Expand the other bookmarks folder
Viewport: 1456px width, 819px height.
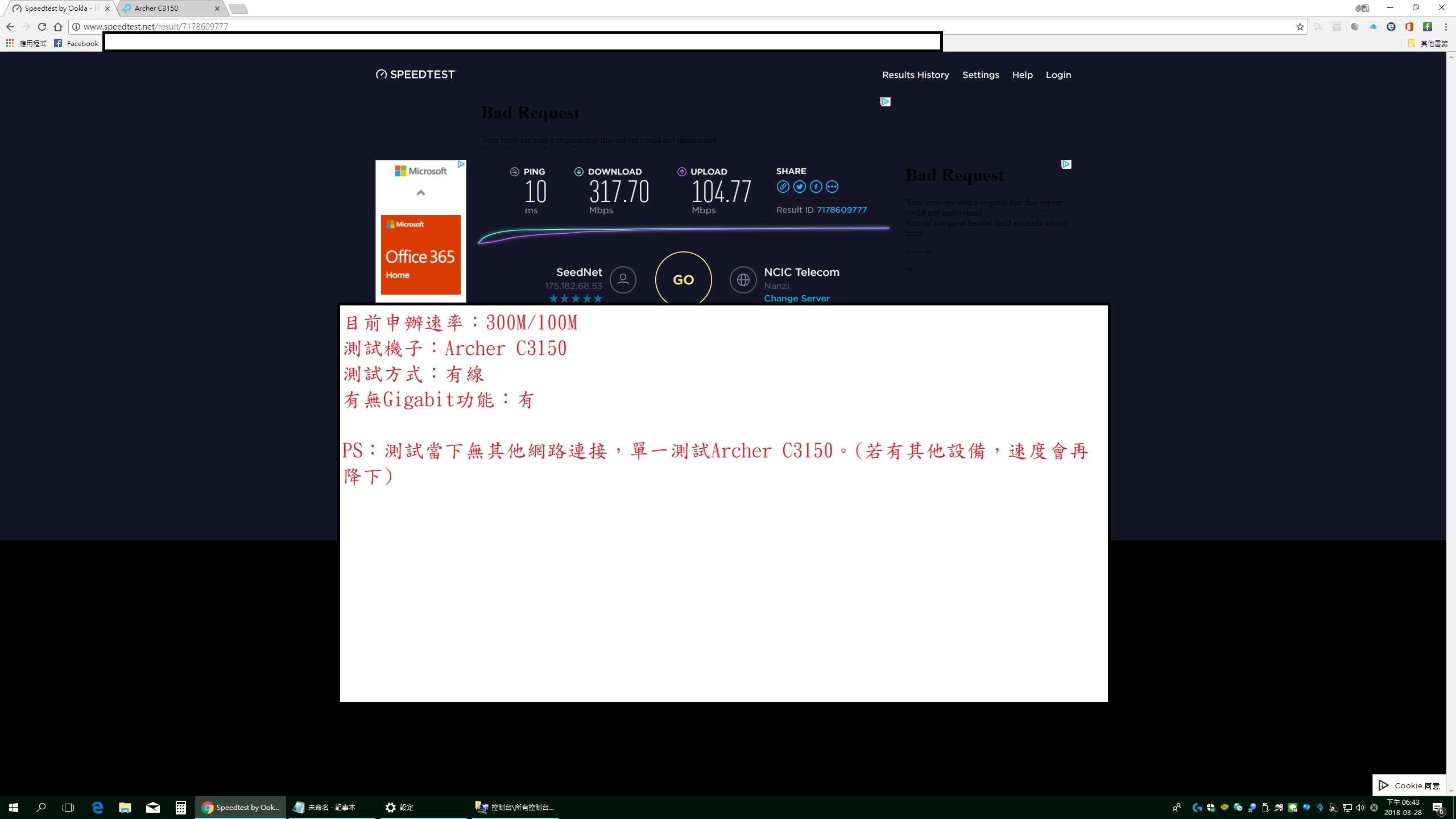[x=1428, y=43]
